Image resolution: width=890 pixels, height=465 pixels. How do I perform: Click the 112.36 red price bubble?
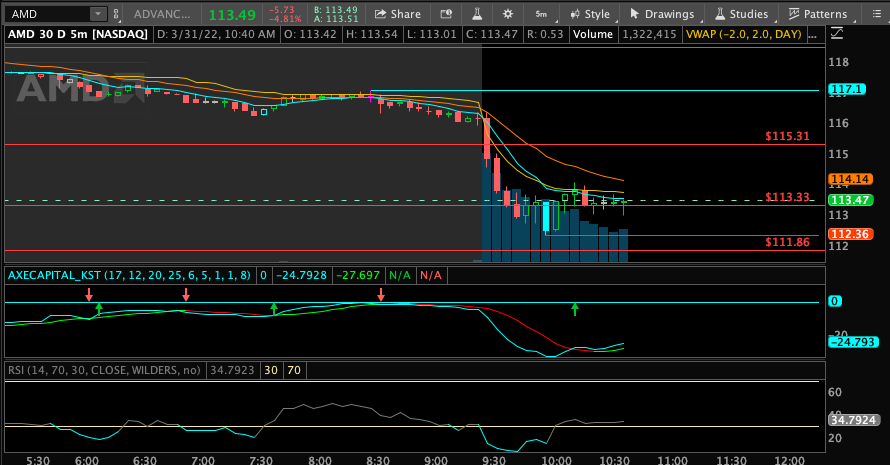click(850, 234)
